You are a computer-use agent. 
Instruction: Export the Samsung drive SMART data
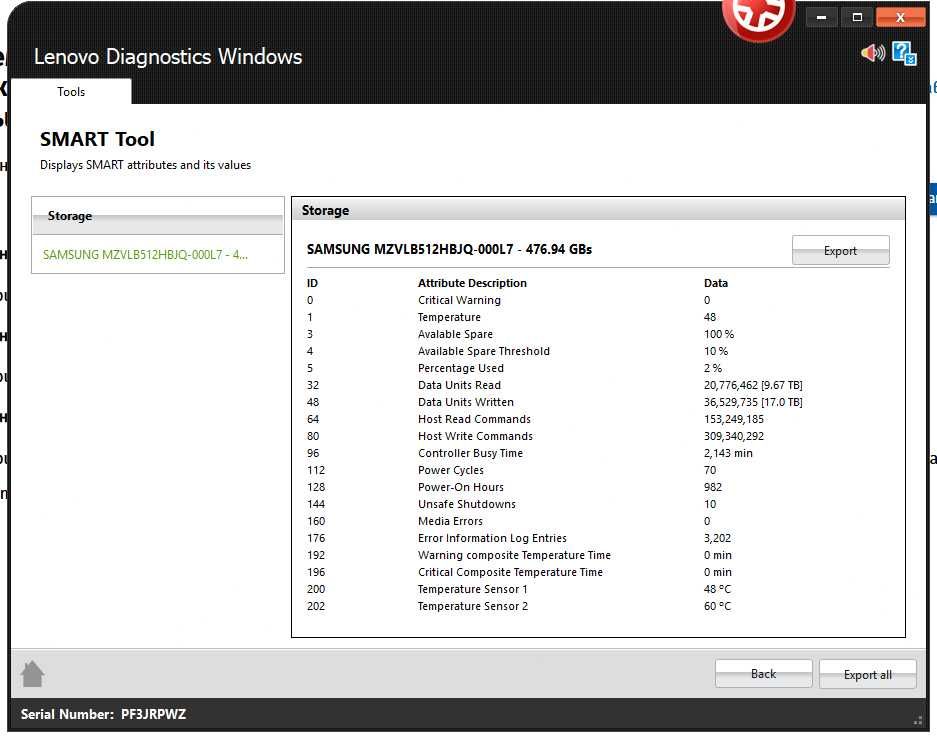click(840, 250)
